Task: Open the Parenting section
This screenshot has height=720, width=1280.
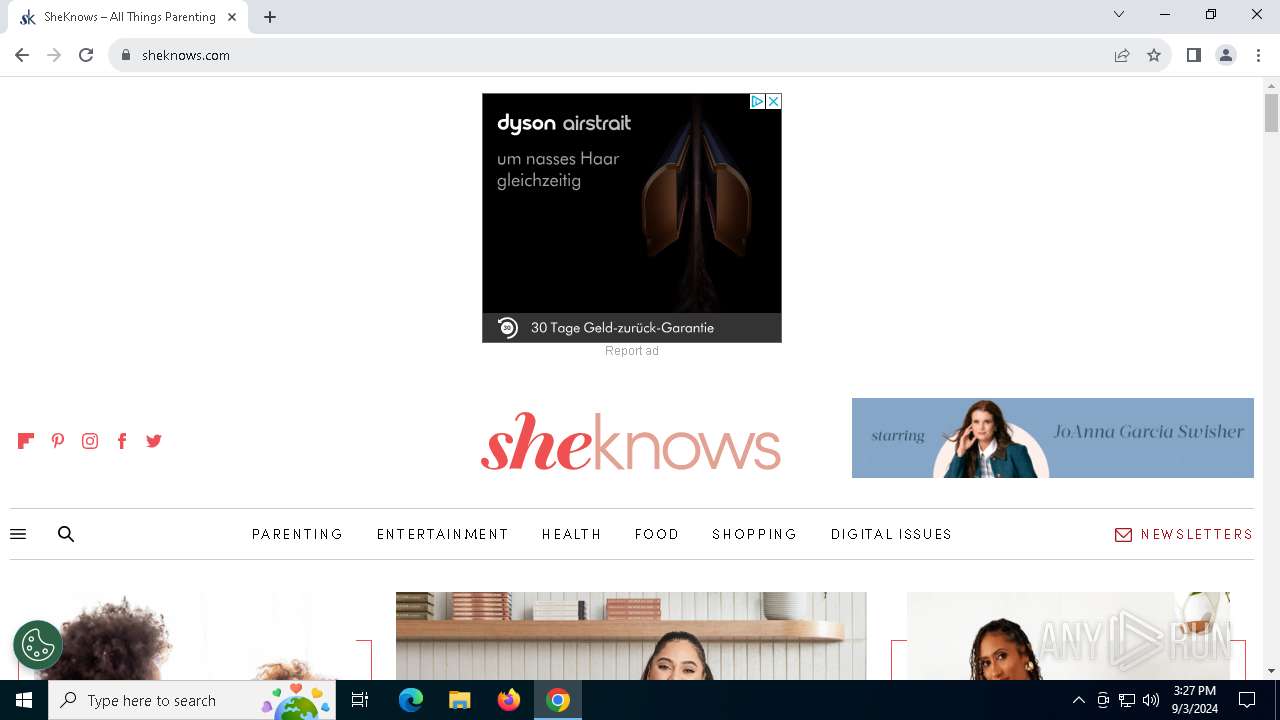Action: coord(297,534)
